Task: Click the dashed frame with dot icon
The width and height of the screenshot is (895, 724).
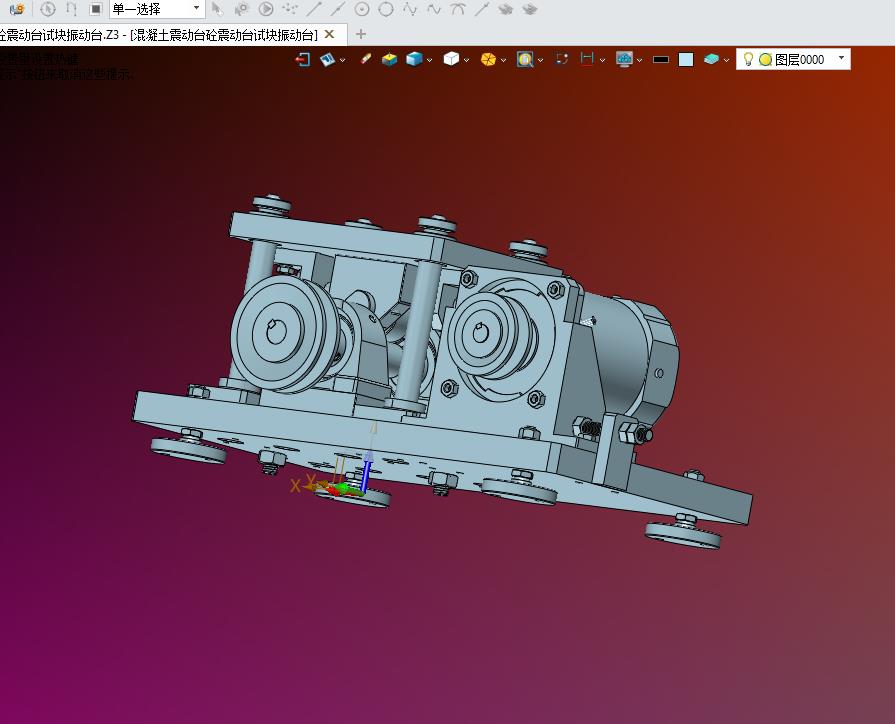Action: point(562,59)
